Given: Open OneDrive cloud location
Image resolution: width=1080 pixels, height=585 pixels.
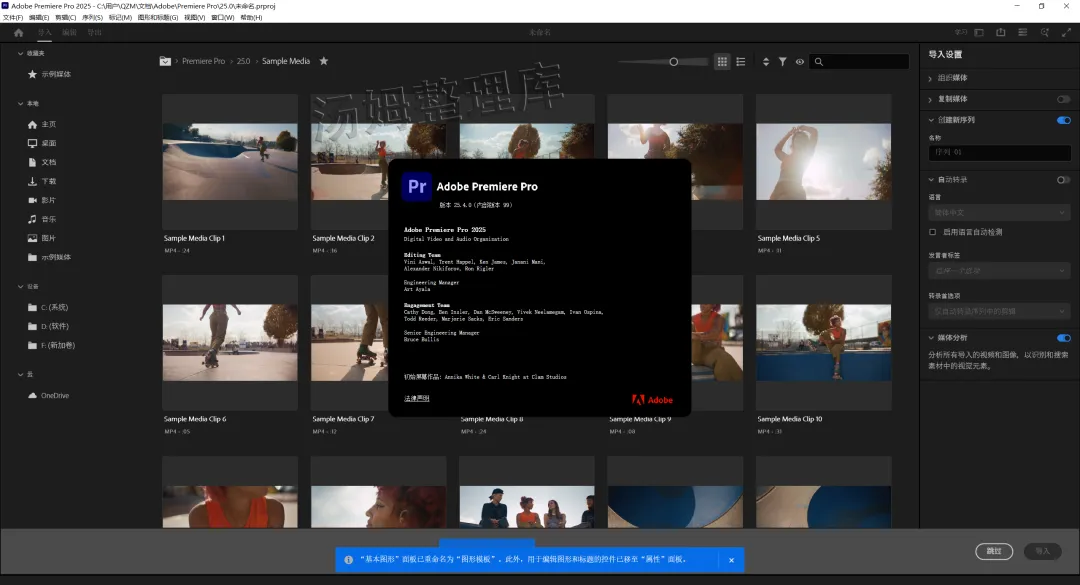Looking at the screenshot, I should (48, 396).
